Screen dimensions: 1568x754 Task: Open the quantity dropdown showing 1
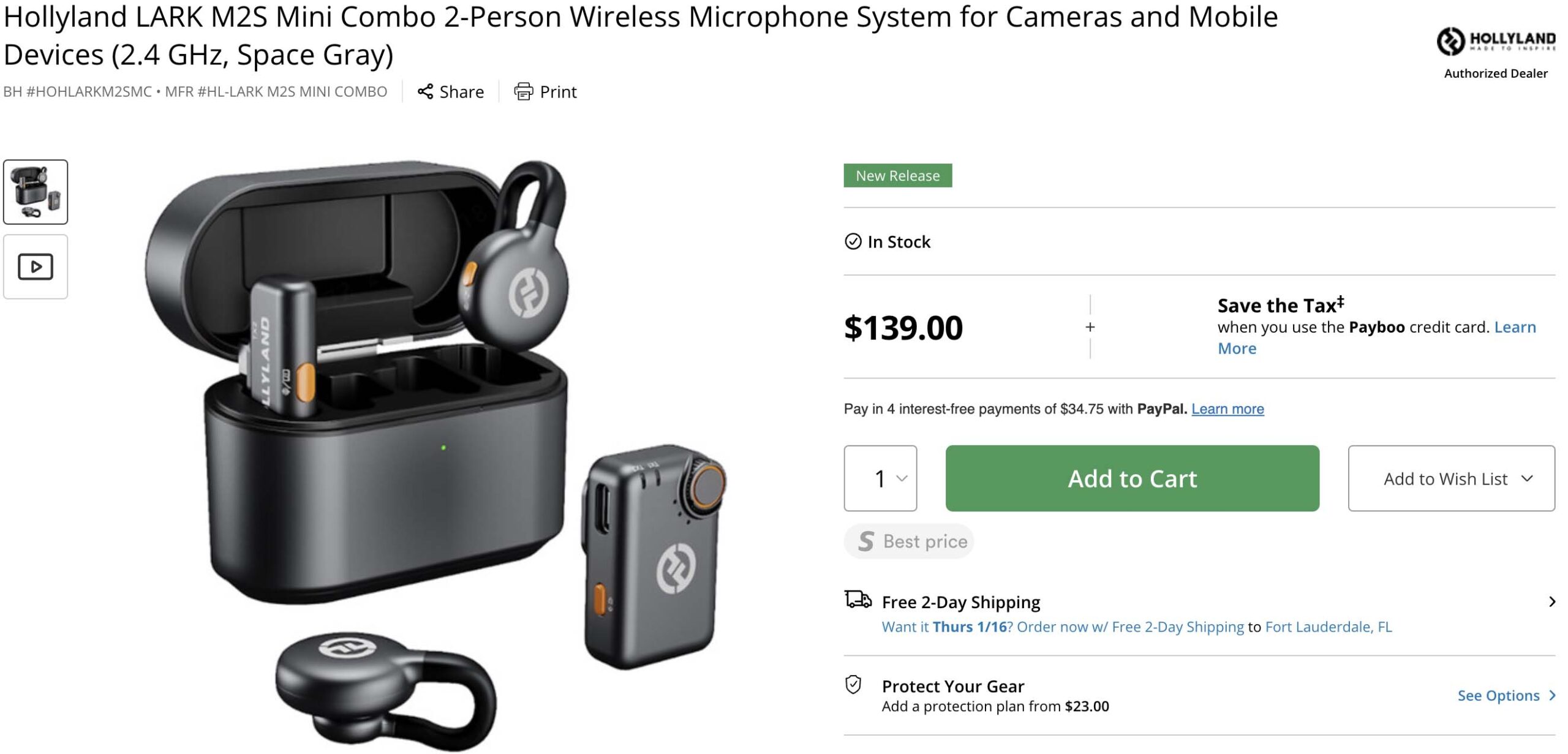point(880,478)
